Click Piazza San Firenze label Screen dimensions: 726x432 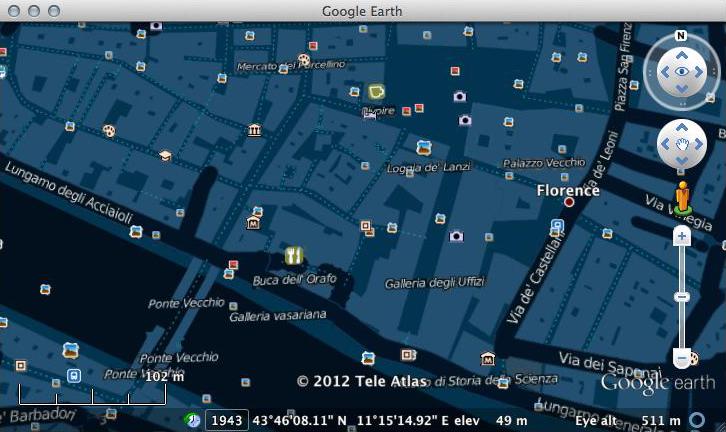623,67
